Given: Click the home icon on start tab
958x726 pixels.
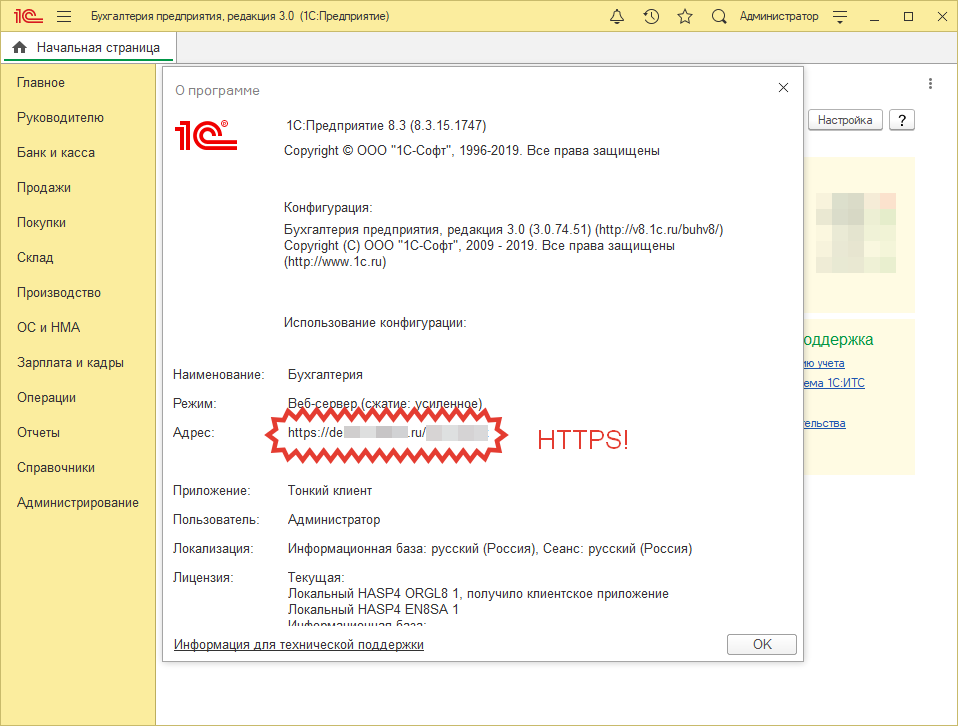Looking at the screenshot, I should (20, 47).
